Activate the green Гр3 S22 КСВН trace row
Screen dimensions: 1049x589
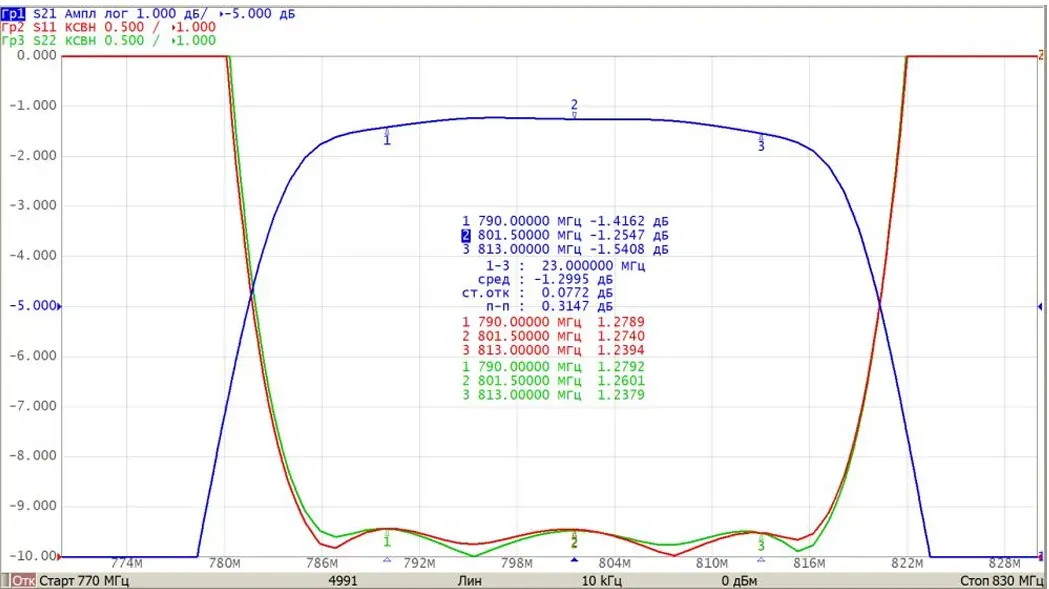click(108, 40)
